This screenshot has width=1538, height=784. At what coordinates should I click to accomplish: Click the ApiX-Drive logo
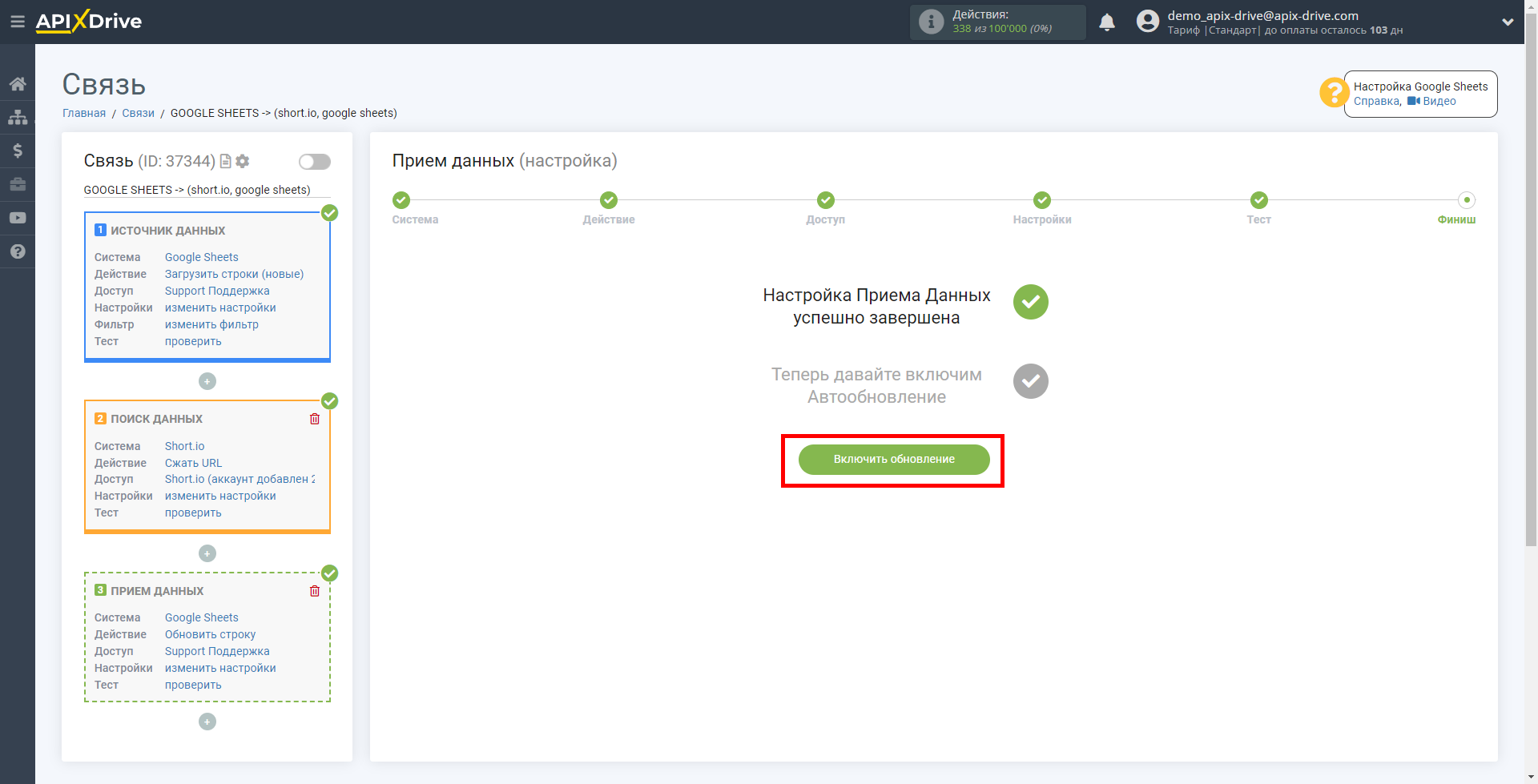click(89, 22)
